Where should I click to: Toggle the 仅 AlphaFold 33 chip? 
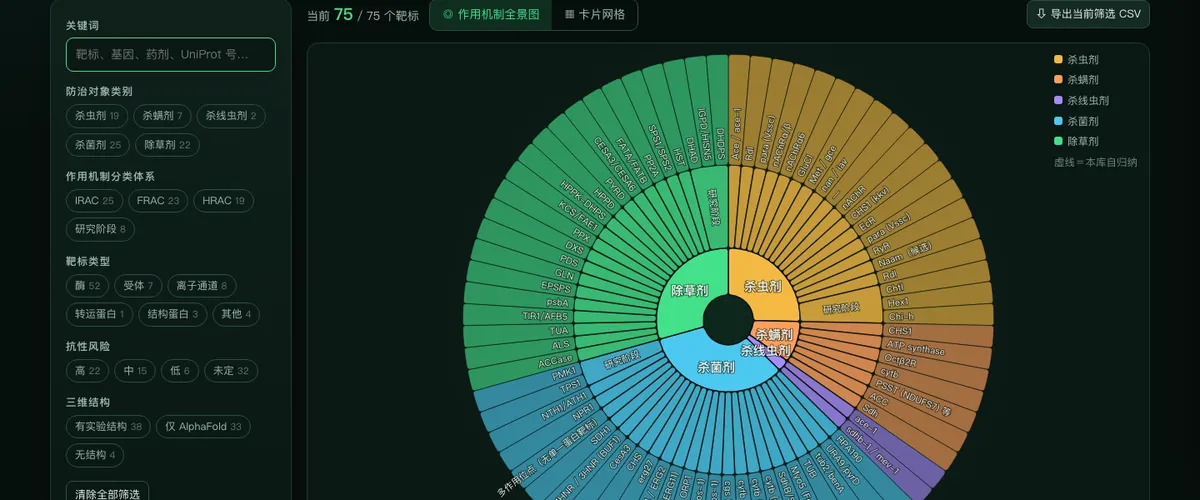tap(203, 427)
